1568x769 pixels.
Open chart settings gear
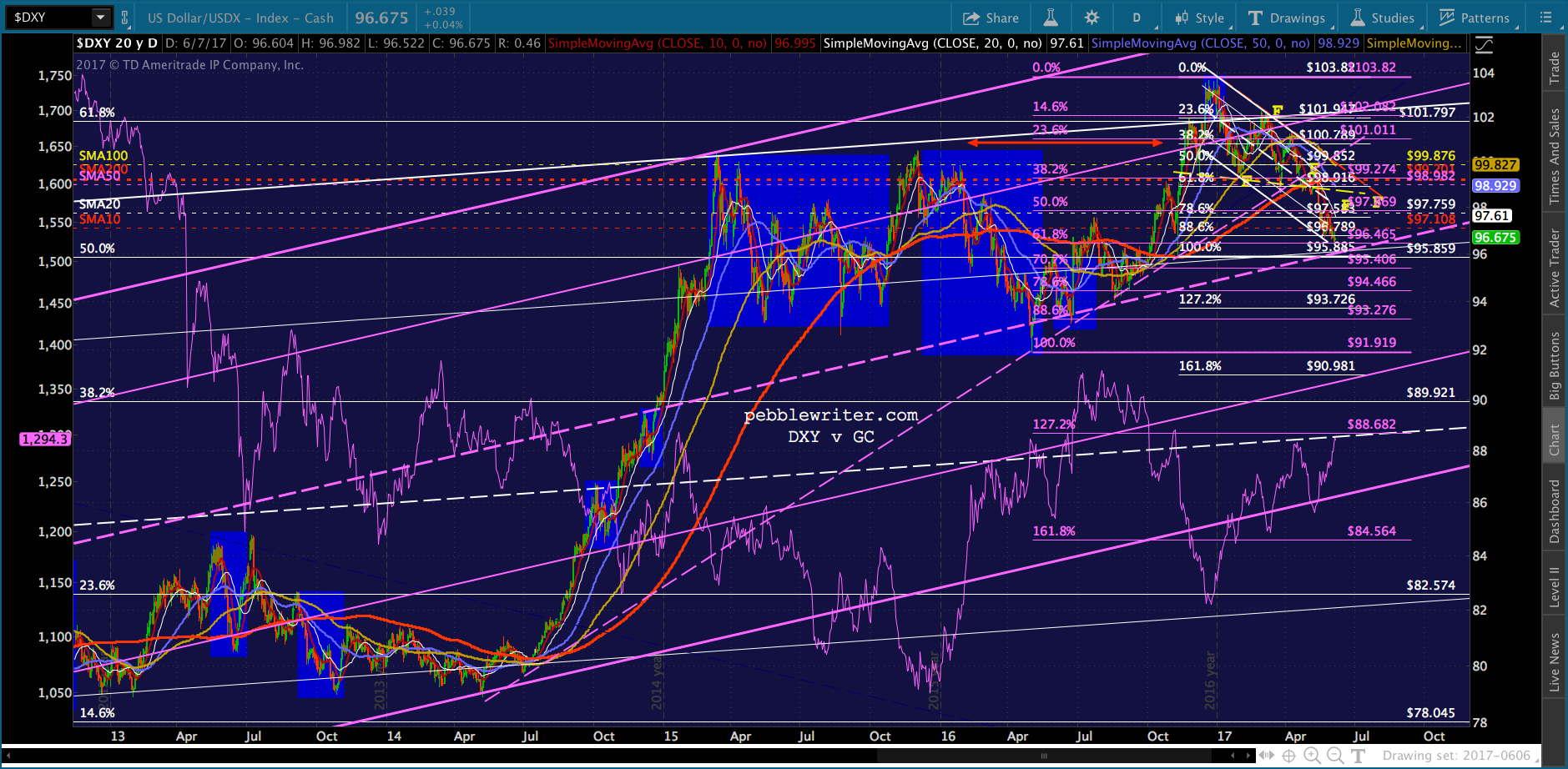(x=1092, y=18)
